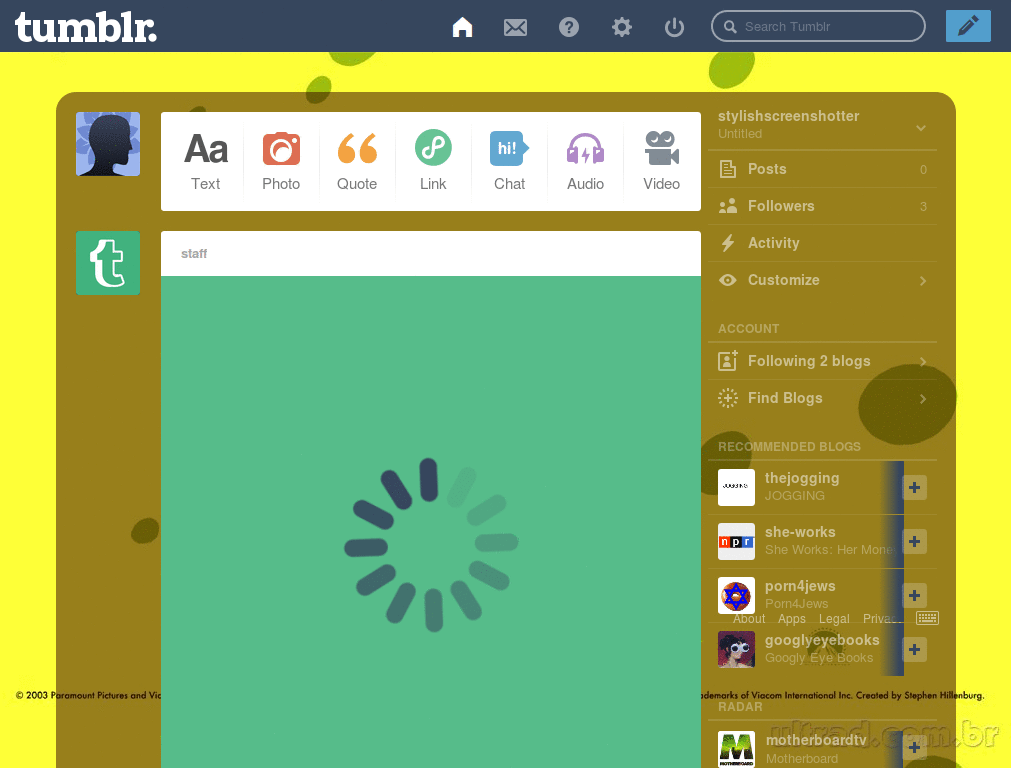This screenshot has height=768, width=1024.
Task: Open the thejogging blog link
Action: tap(802, 478)
